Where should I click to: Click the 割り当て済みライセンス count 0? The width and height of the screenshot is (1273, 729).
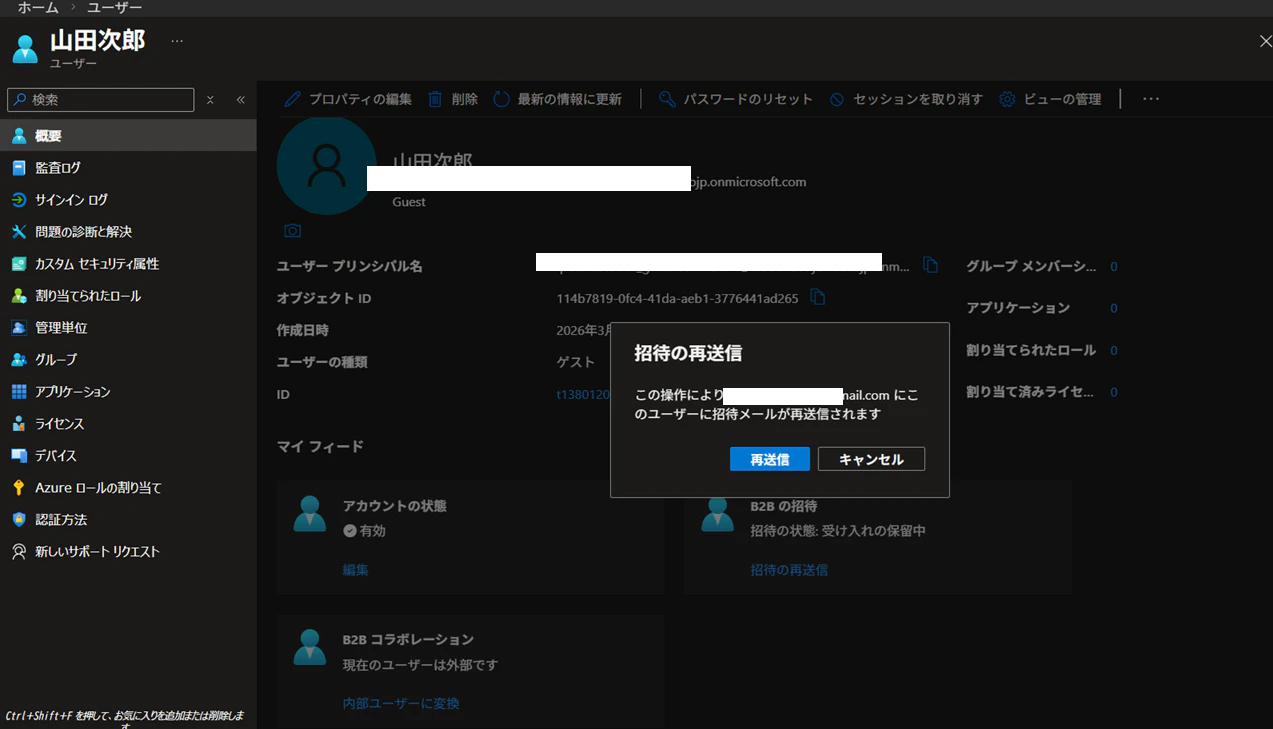point(1114,392)
